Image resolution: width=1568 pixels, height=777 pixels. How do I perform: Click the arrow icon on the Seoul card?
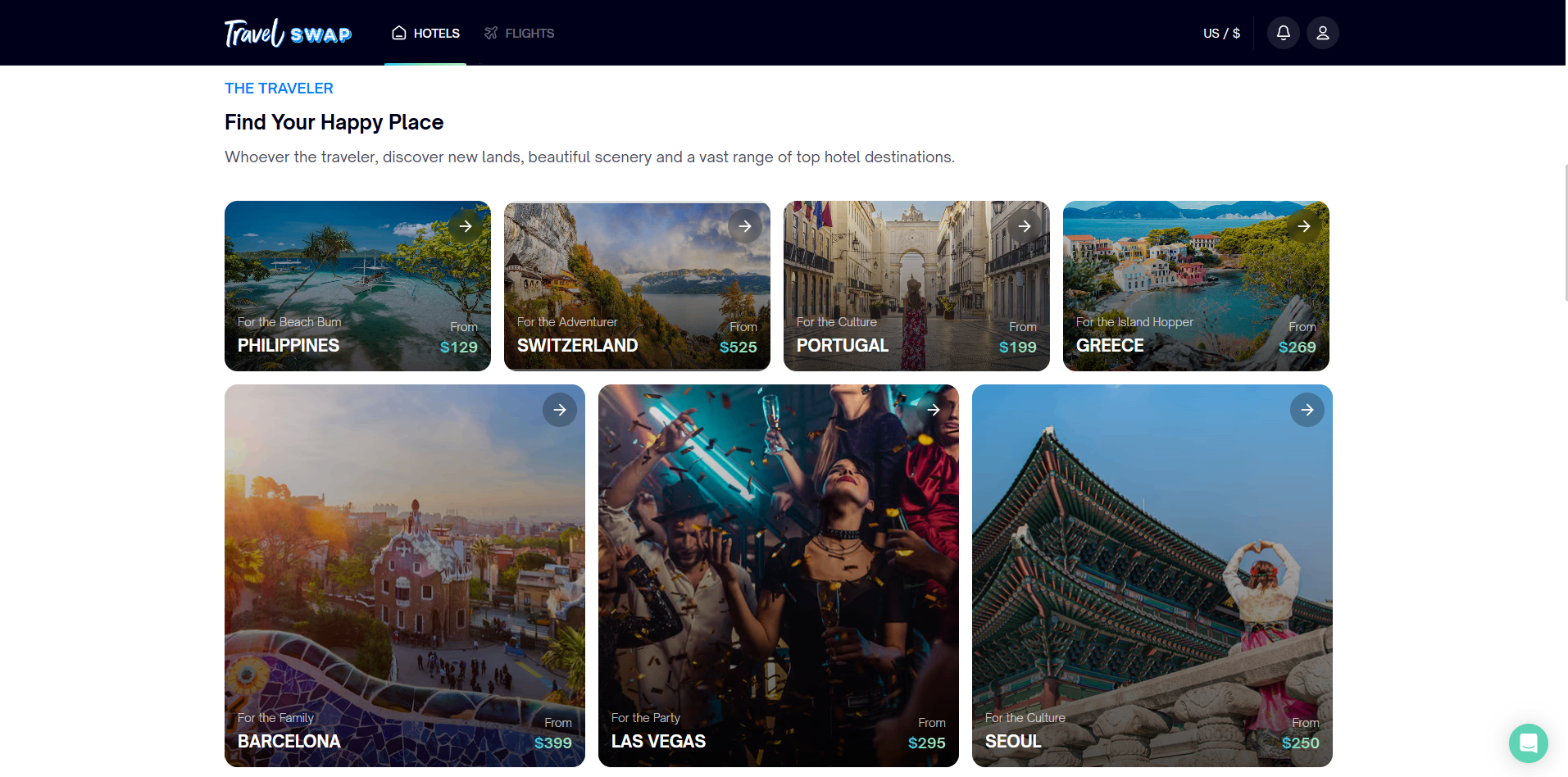click(1307, 410)
